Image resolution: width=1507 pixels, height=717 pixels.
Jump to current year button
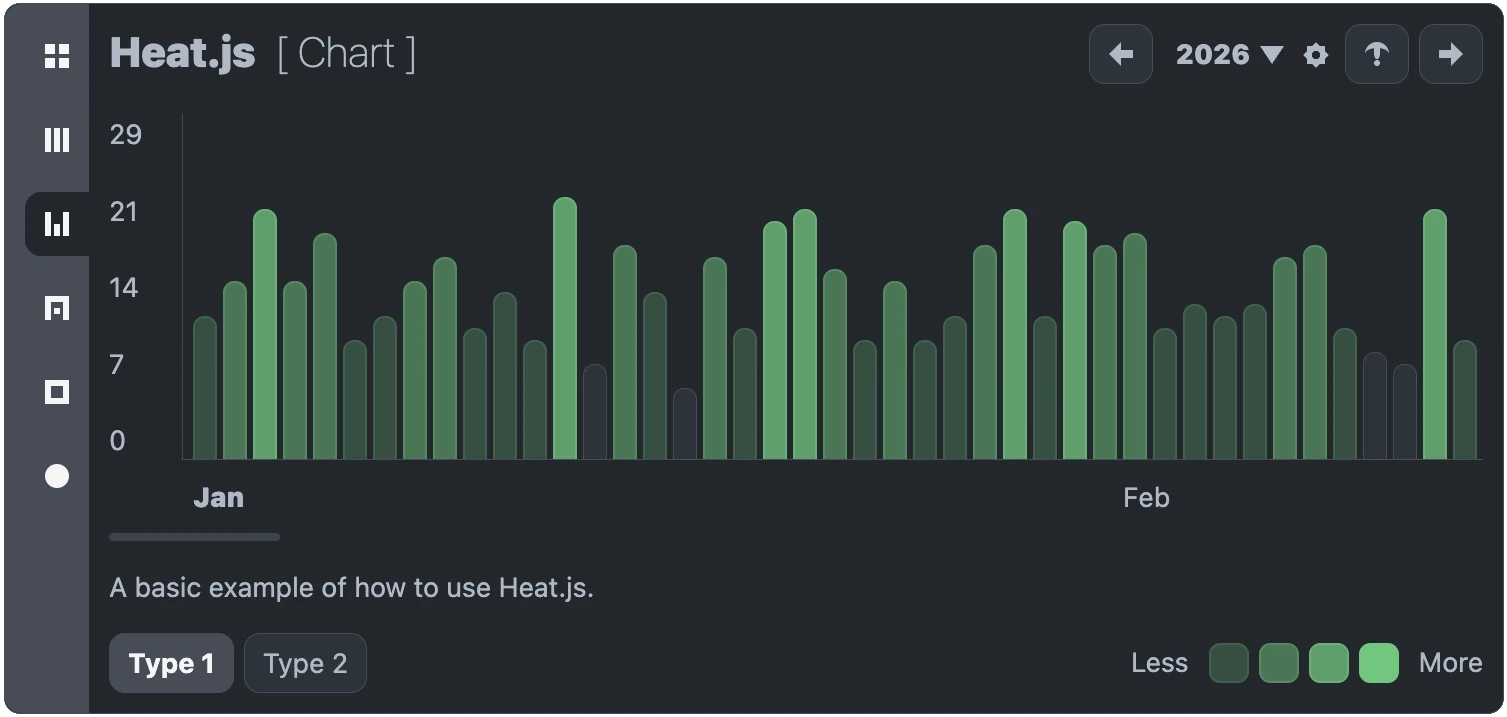(x=1376, y=54)
